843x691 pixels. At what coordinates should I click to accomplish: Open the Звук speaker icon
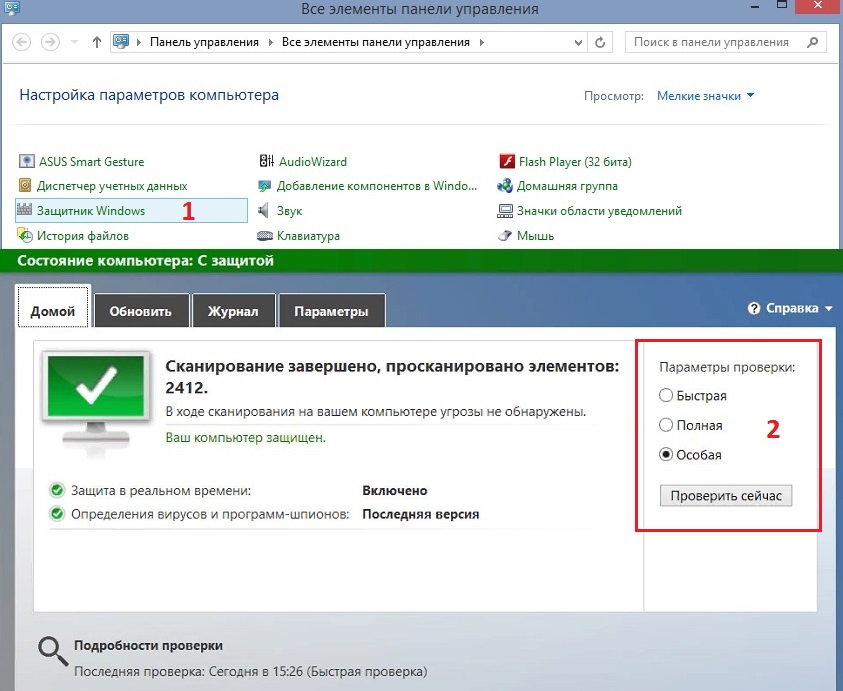pyautogui.click(x=263, y=210)
